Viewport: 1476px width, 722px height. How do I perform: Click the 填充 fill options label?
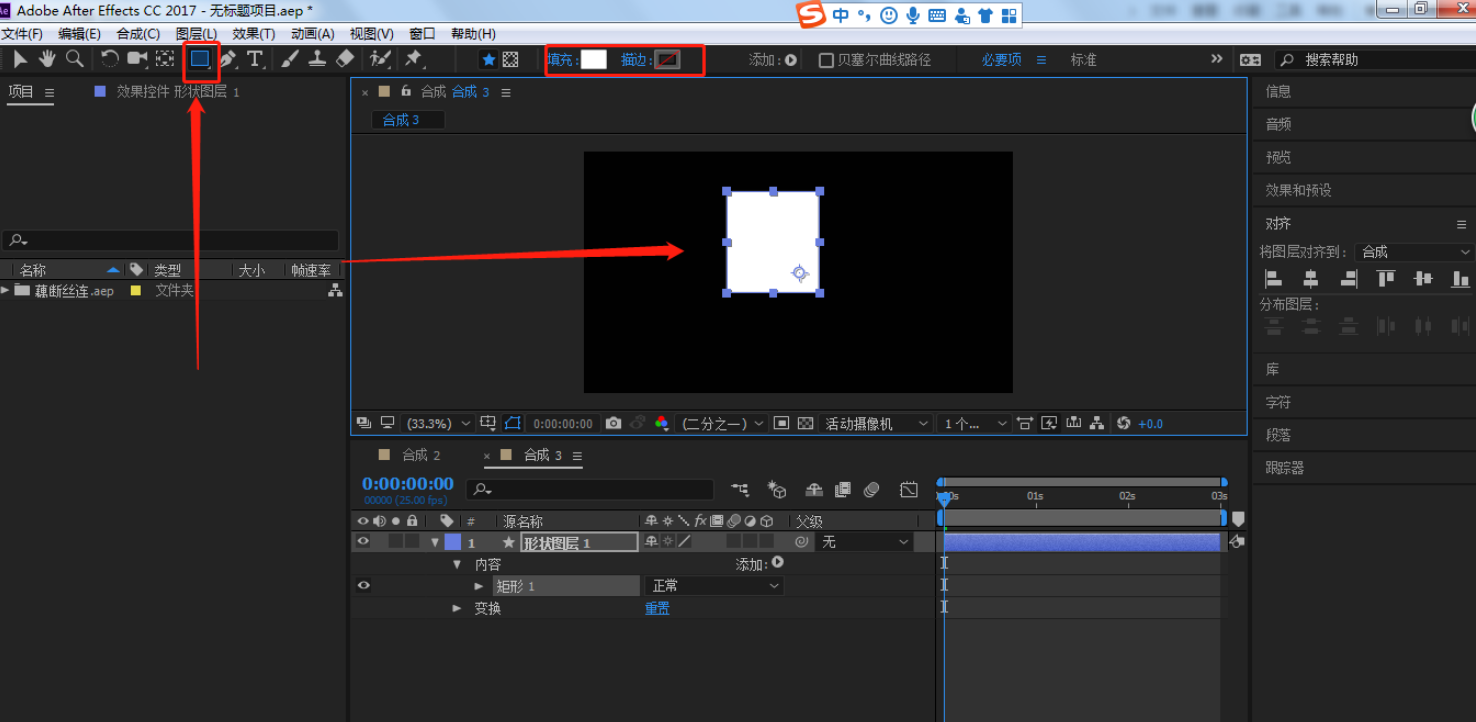[x=561, y=60]
